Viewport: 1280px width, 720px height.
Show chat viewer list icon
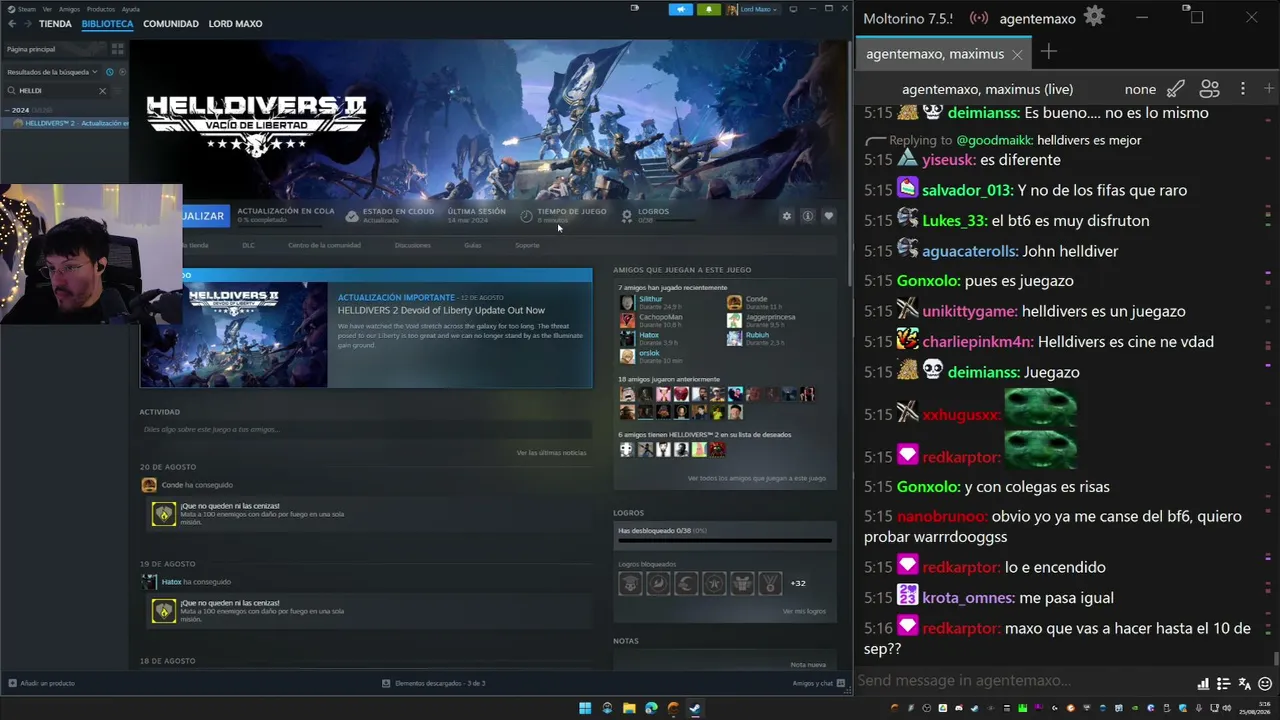1209,89
